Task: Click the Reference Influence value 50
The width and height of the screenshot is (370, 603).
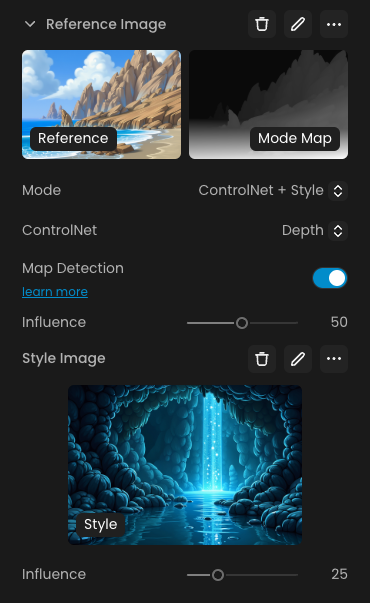Action: click(339, 322)
